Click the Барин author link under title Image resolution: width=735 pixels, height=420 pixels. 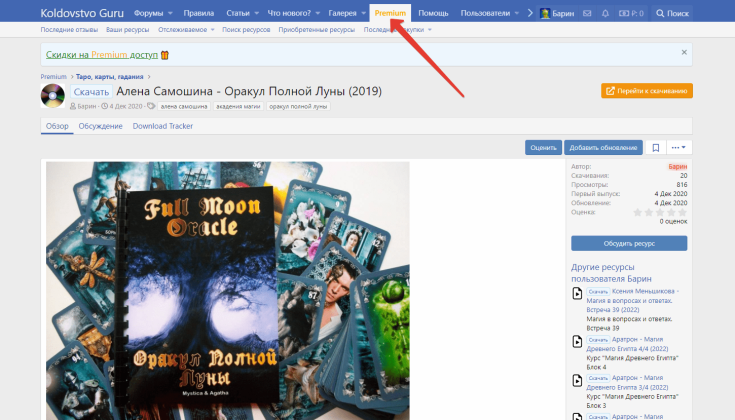pos(87,106)
